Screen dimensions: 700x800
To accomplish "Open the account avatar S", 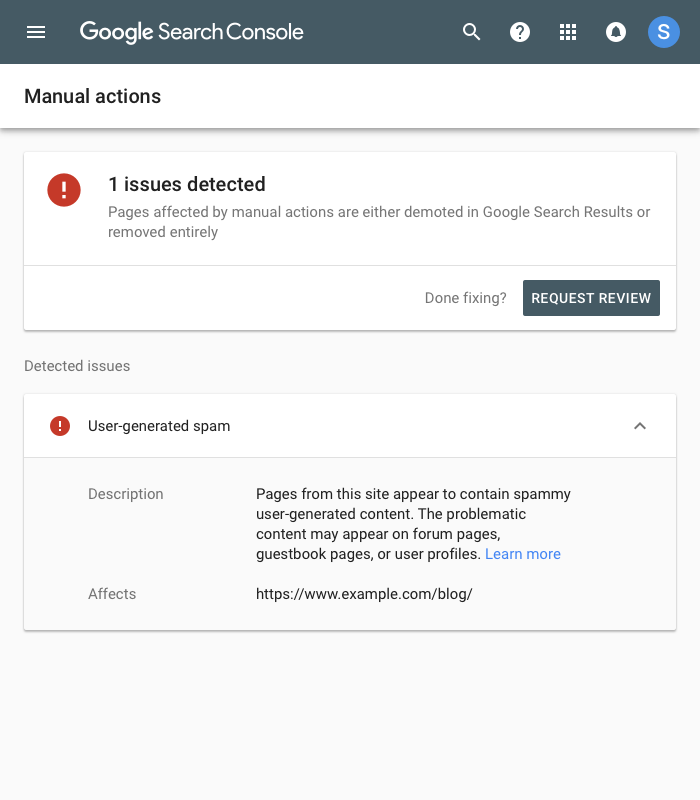I will [x=663, y=32].
